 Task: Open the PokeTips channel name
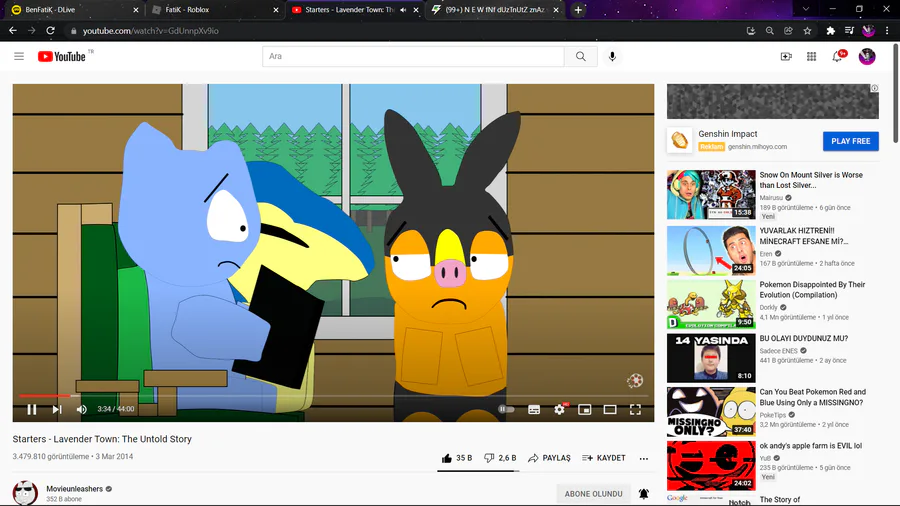773,415
